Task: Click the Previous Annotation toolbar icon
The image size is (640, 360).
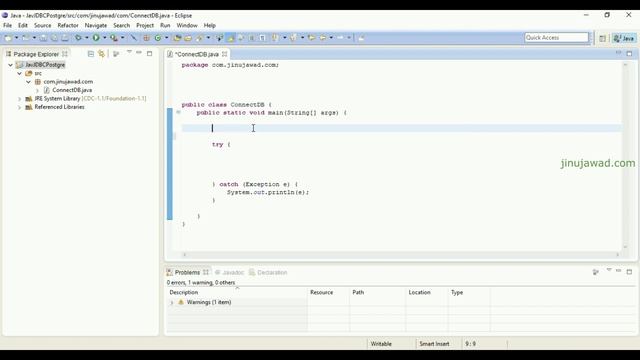Action: point(293,38)
